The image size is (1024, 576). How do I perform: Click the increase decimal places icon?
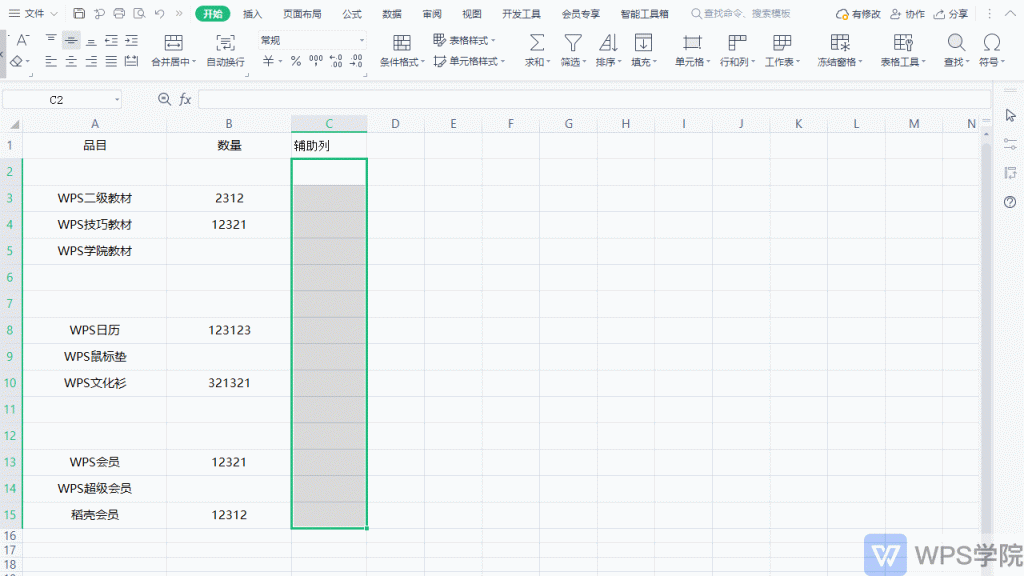click(x=336, y=61)
